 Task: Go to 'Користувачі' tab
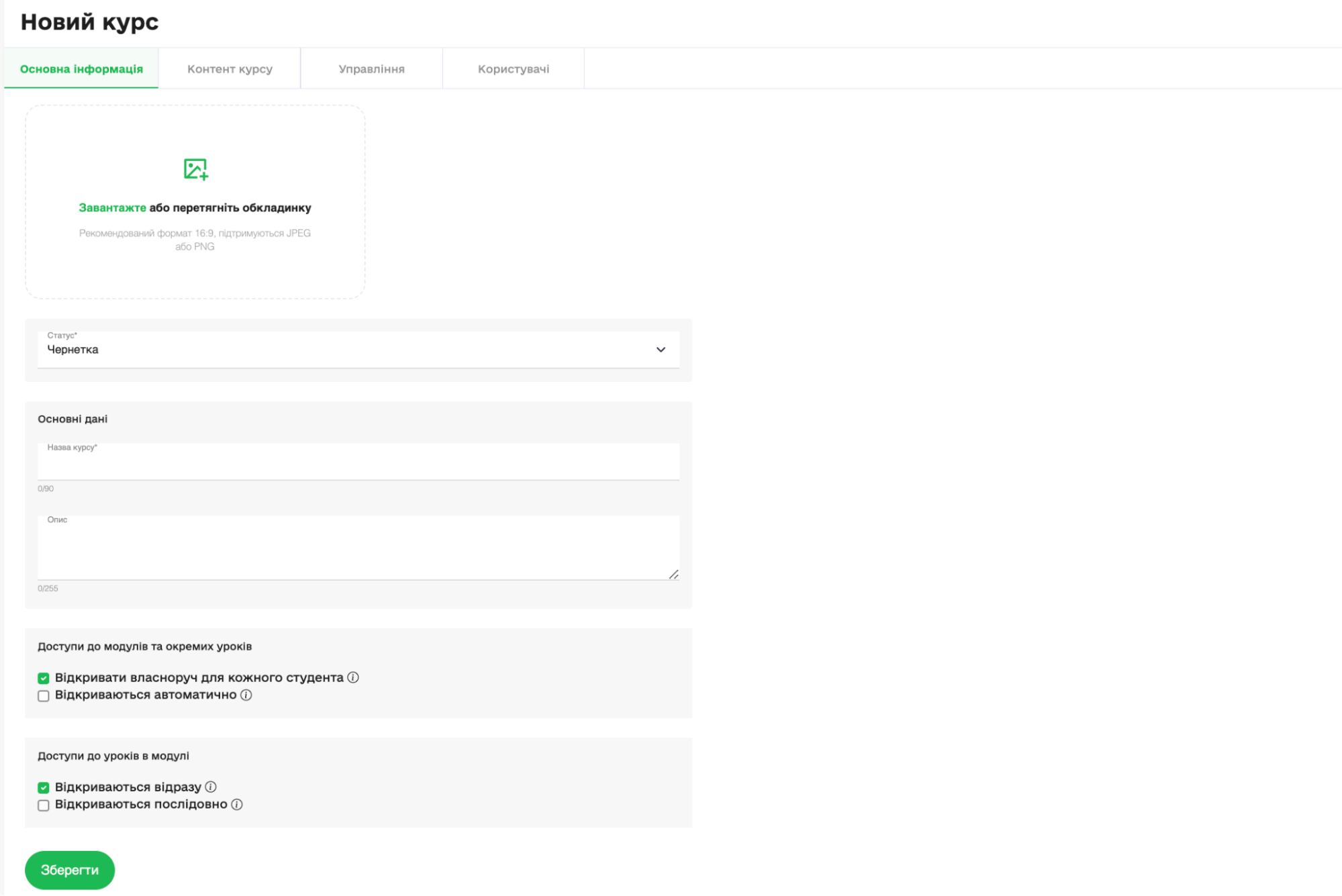pos(514,69)
